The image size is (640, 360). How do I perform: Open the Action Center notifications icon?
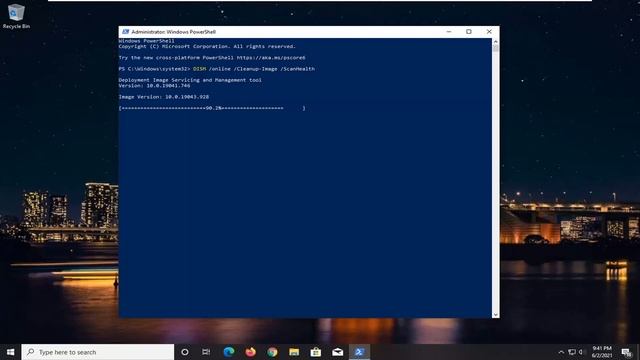[x=627, y=352]
